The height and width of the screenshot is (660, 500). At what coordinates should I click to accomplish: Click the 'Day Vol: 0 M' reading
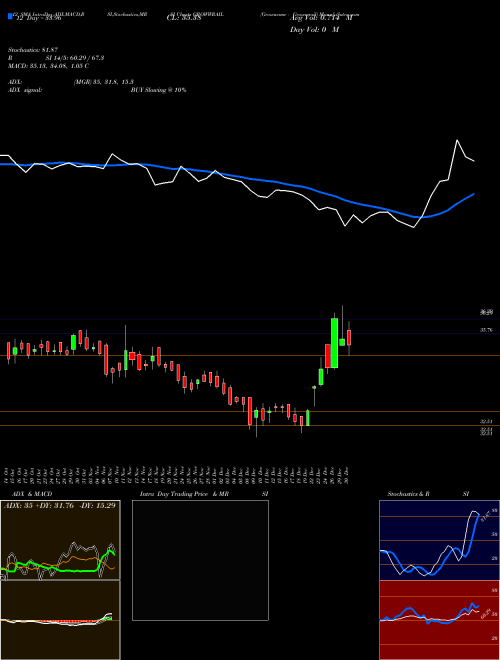pos(314,30)
